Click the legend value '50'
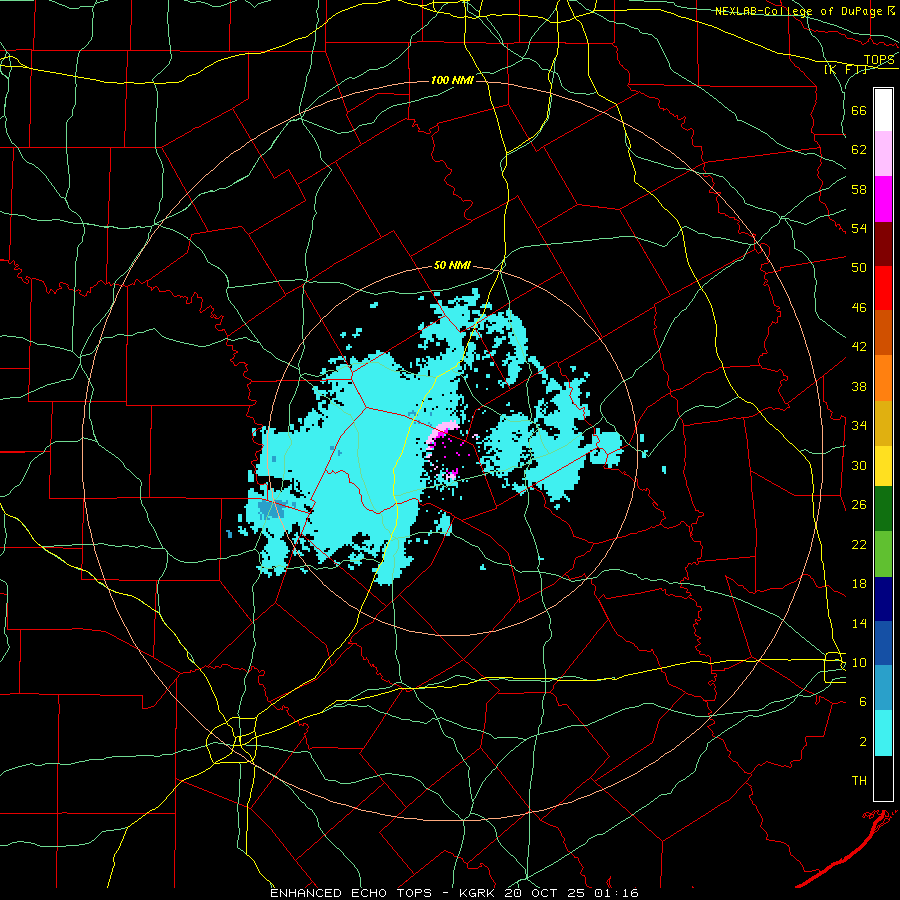The height and width of the screenshot is (900, 900). (859, 267)
